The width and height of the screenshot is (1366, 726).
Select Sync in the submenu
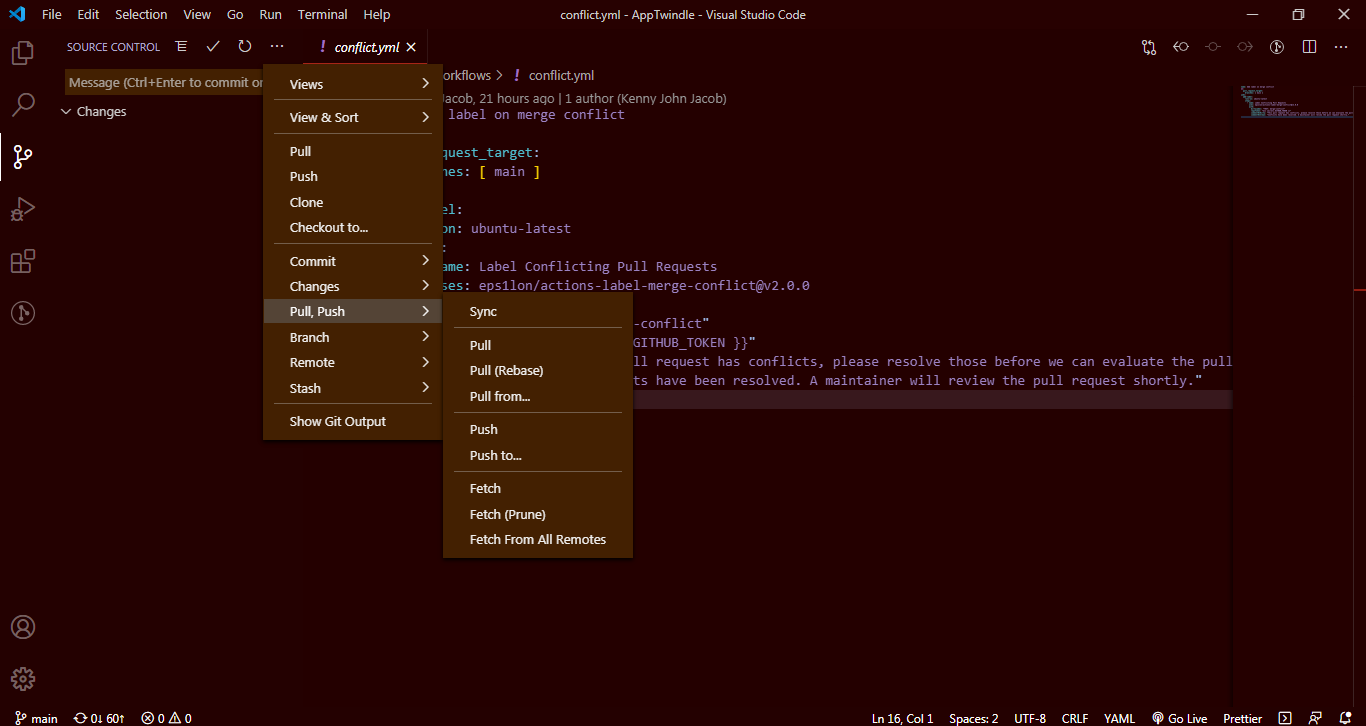537,311
